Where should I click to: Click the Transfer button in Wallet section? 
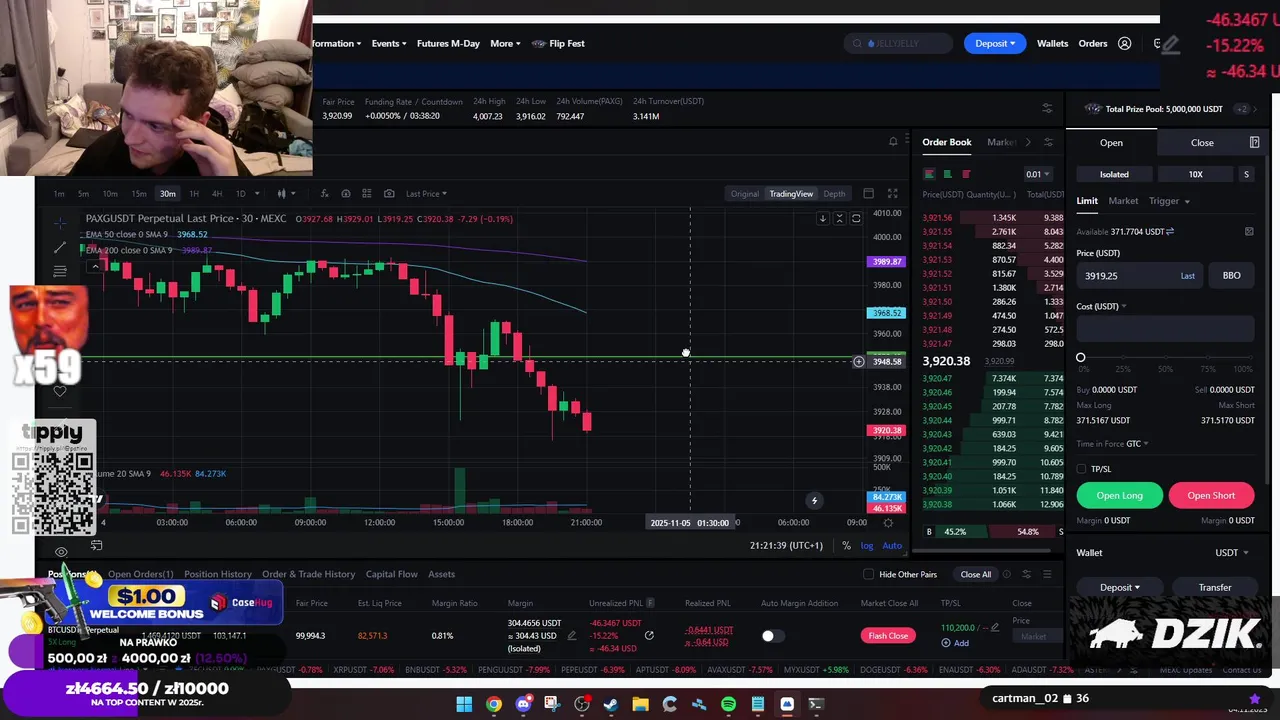(1214, 588)
